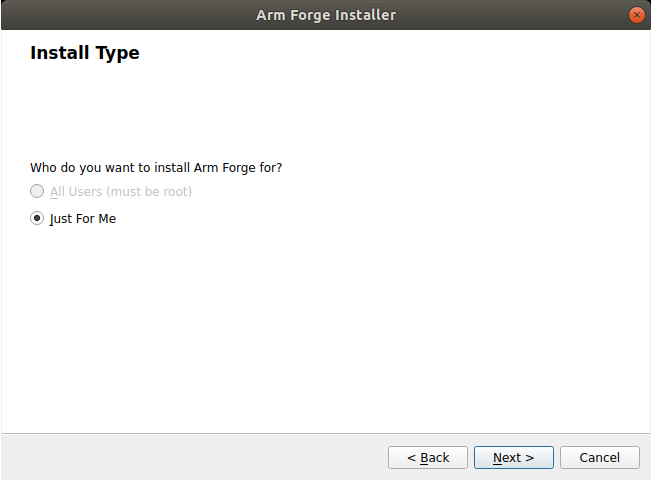Go to the next installer step
Screen dimensions: 652x481
(514, 457)
